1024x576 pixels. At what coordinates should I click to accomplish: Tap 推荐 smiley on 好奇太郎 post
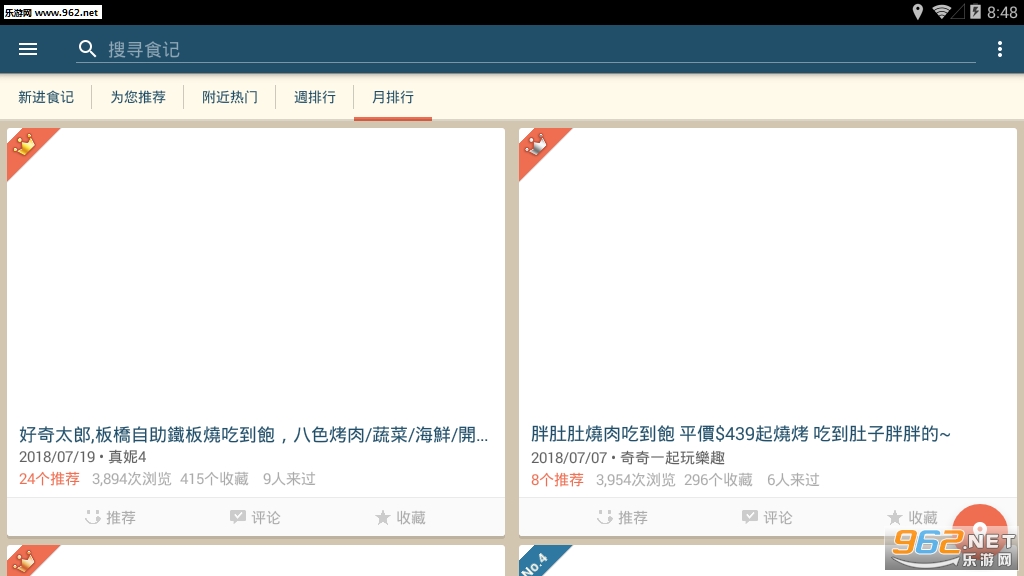[93, 517]
